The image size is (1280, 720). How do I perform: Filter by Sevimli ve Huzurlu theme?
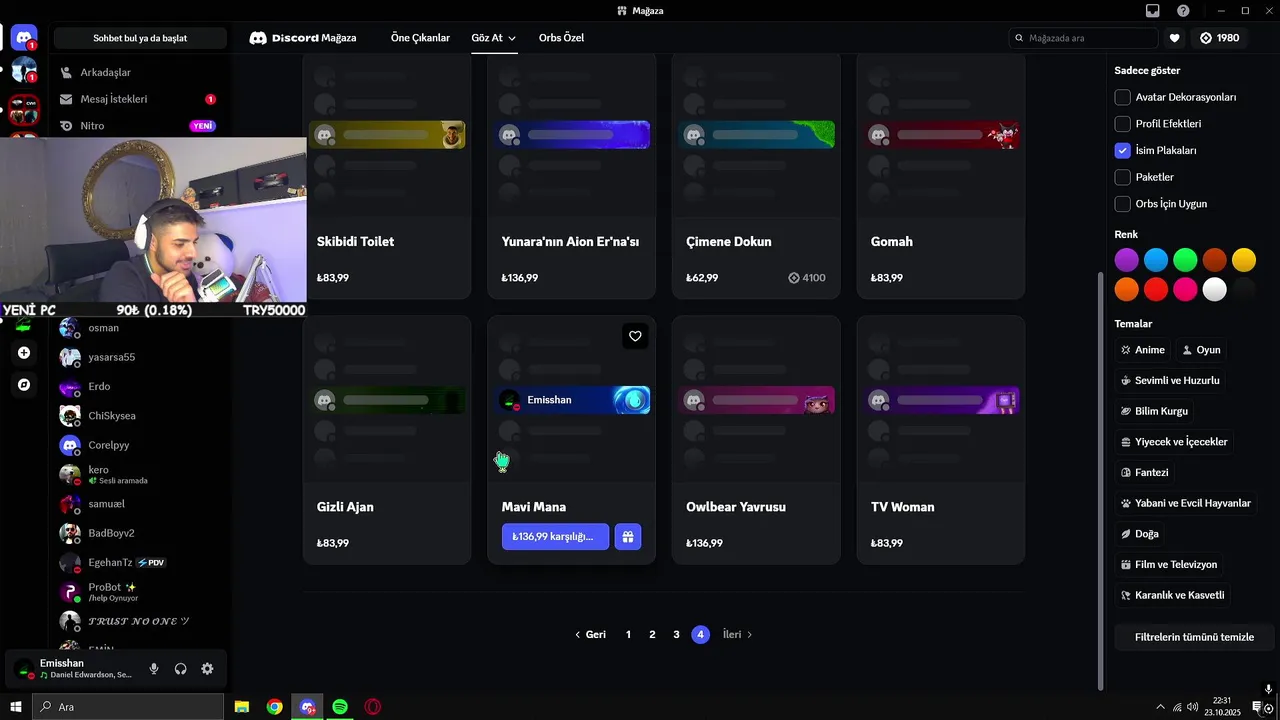[1170, 381]
